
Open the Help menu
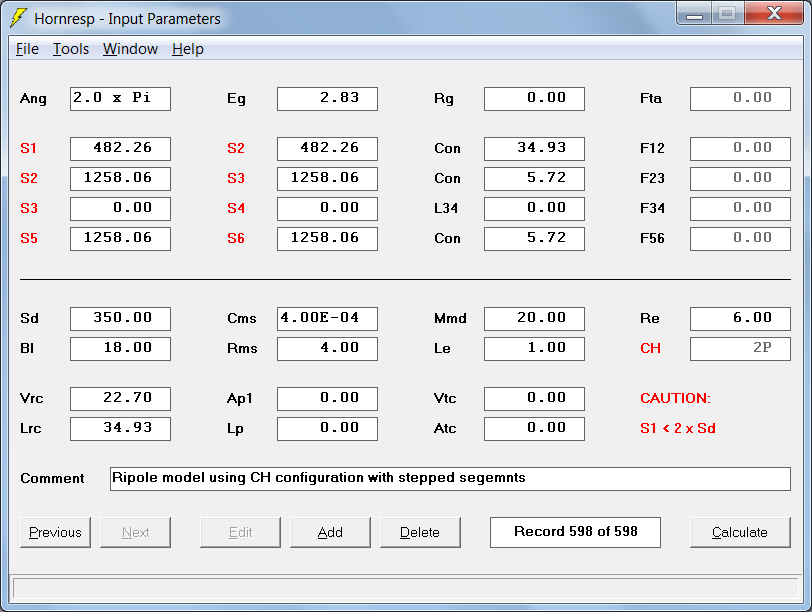(187, 49)
